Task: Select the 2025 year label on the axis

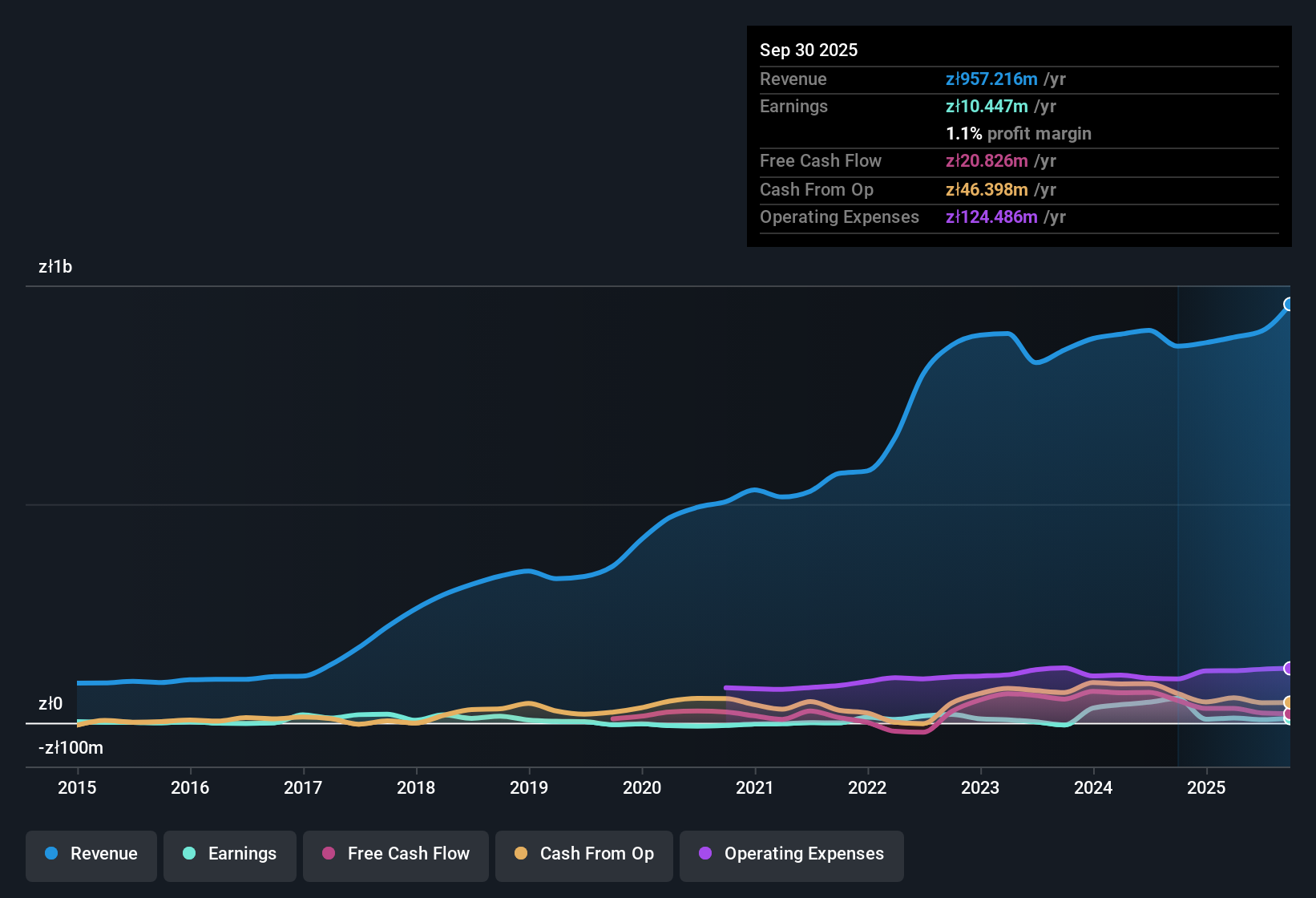Action: click(x=1207, y=788)
